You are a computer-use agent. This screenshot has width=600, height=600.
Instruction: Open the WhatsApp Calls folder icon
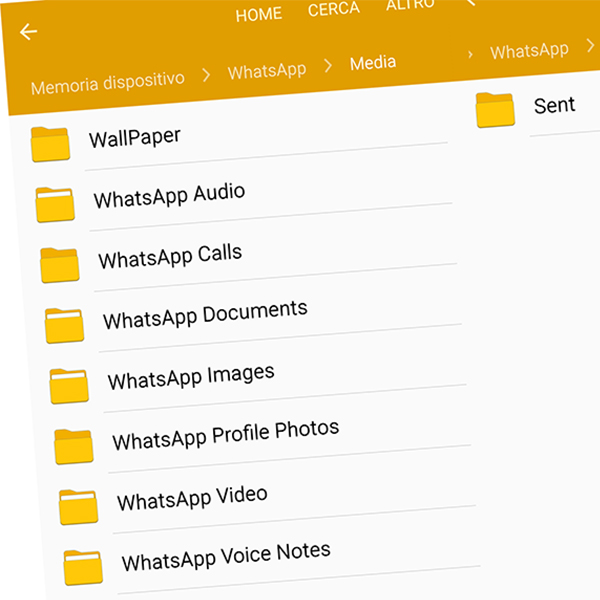(60, 265)
